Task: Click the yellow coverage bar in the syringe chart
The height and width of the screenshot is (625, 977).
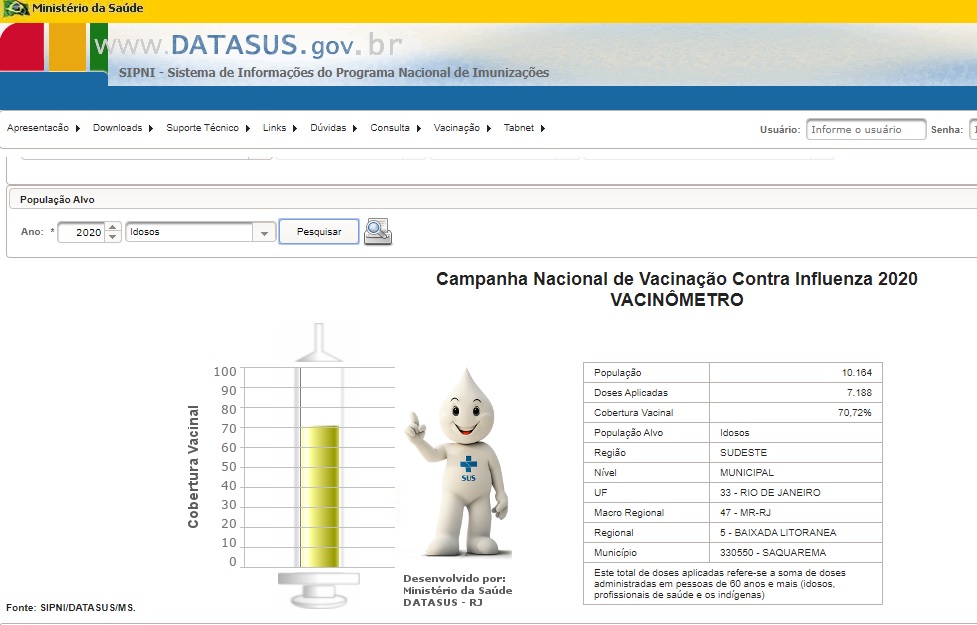Action: coord(320,496)
